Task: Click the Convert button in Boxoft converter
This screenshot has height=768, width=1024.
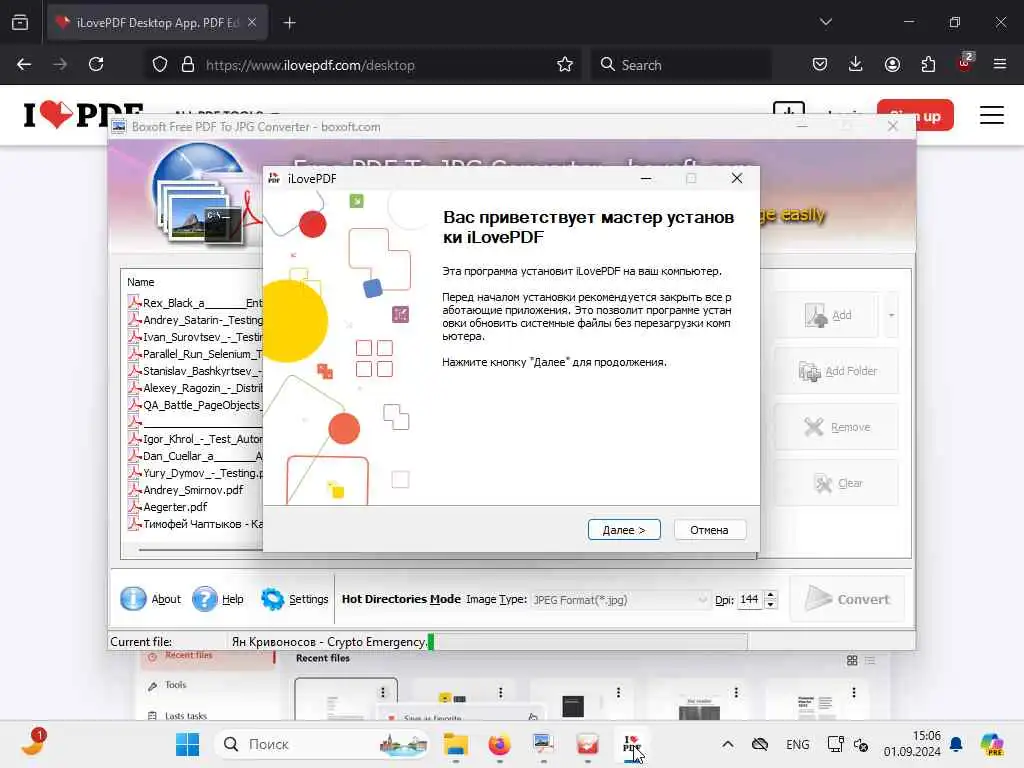Action: pyautogui.click(x=847, y=599)
